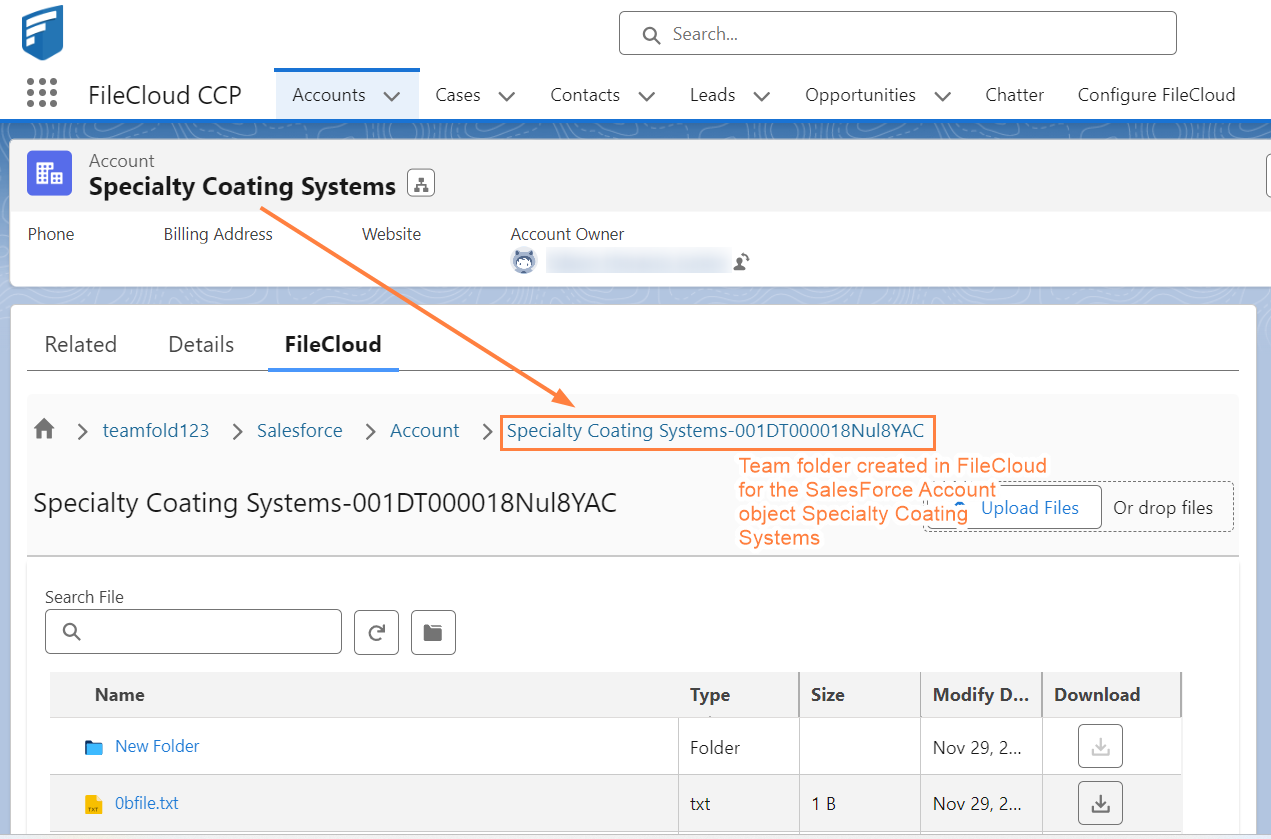Open the create new folder icon
The image size is (1271, 839).
click(x=433, y=631)
